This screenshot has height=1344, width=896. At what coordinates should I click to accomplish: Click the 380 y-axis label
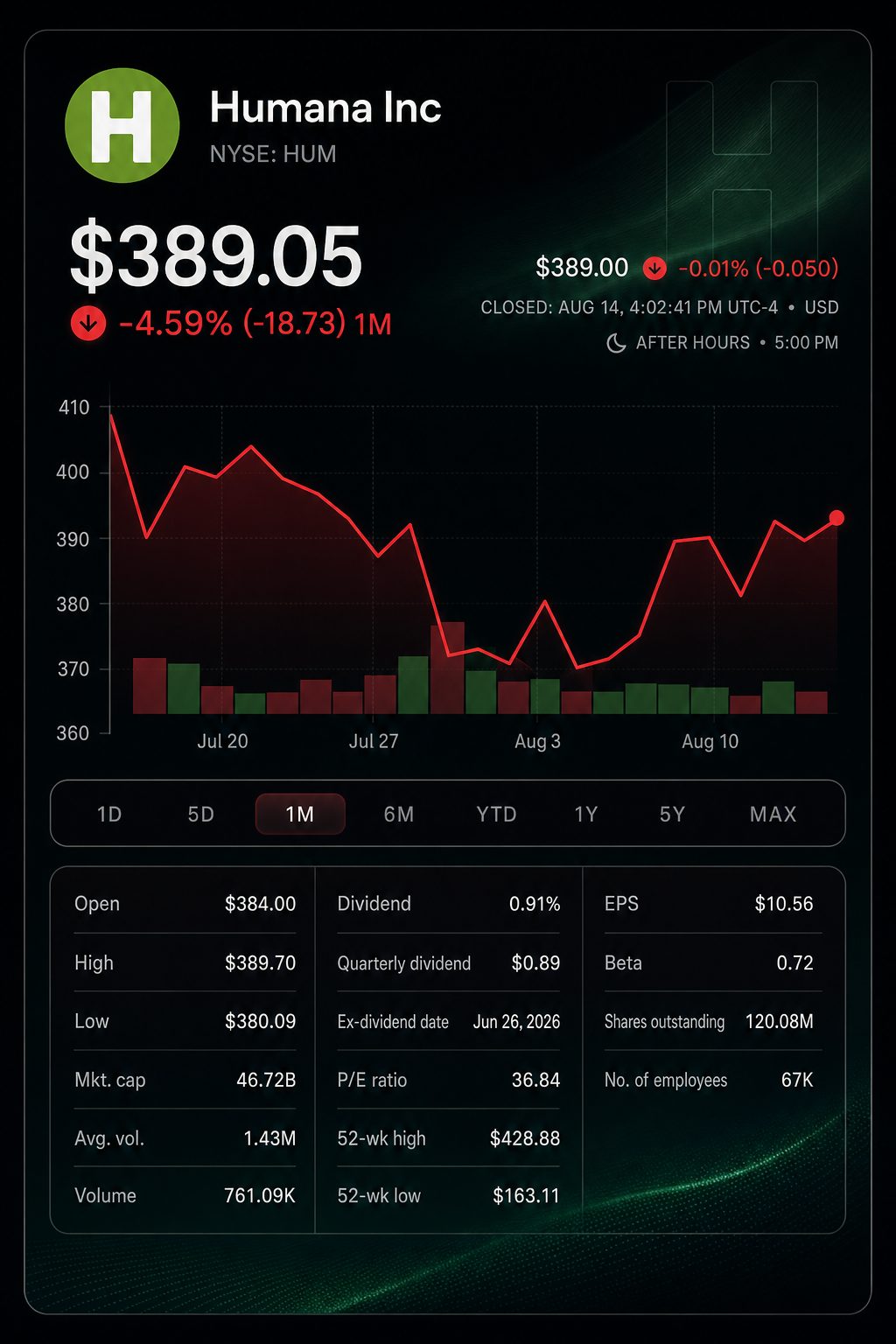pos(73,604)
